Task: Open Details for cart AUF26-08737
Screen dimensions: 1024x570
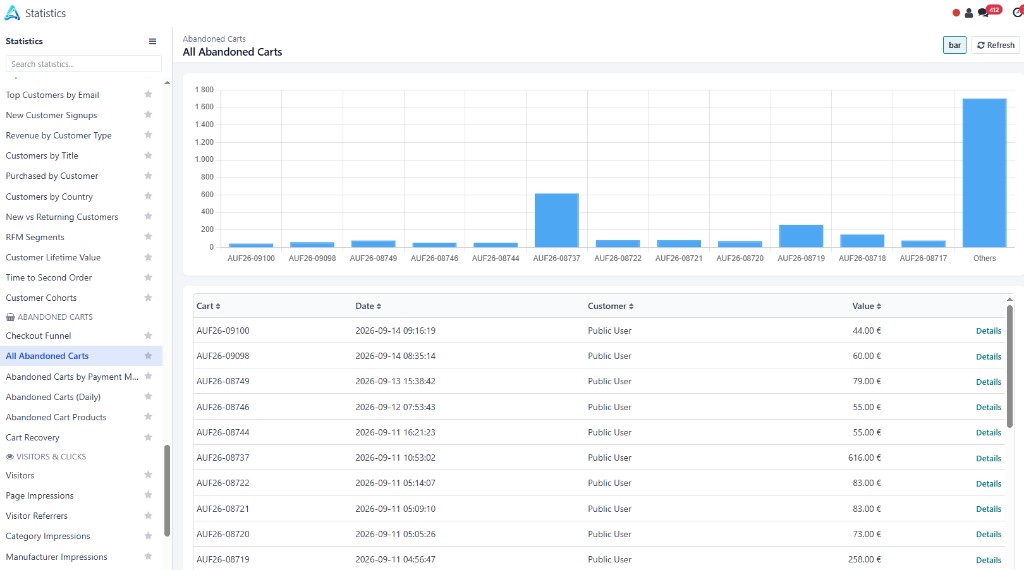Action: (988, 458)
